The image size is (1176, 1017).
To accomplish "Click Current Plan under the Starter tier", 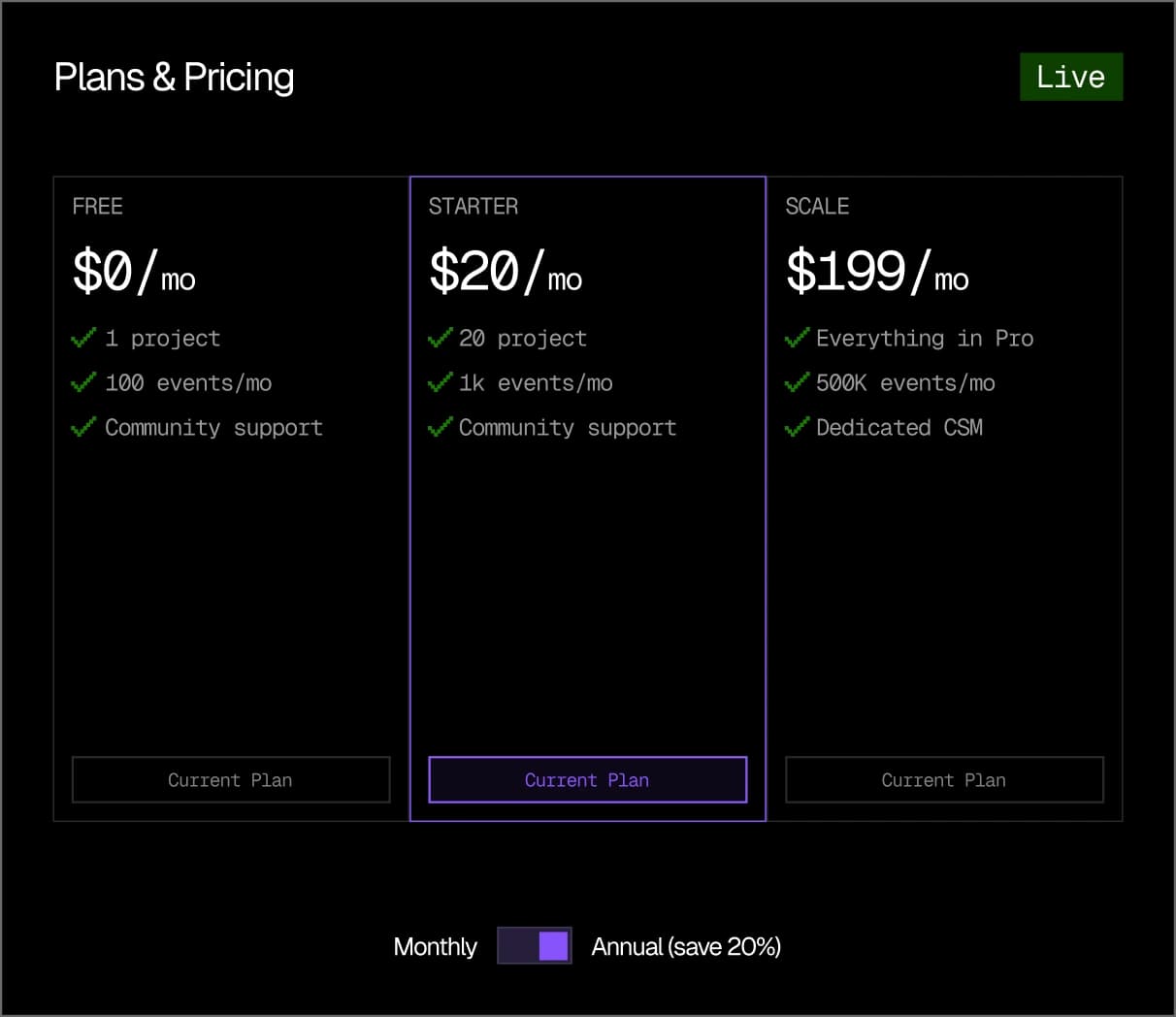I will click(587, 779).
